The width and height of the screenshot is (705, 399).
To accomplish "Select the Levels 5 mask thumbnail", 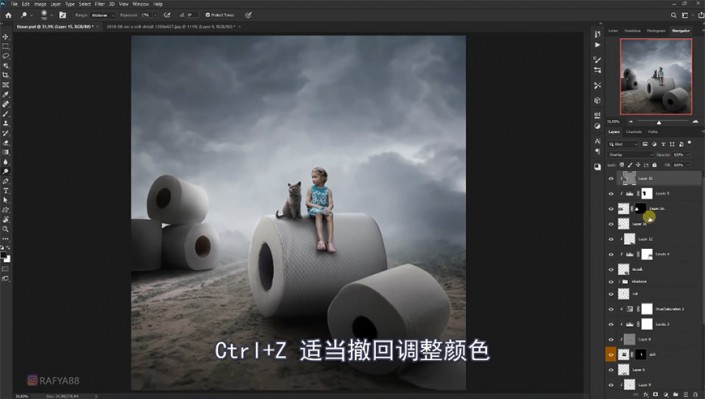I will [647, 194].
